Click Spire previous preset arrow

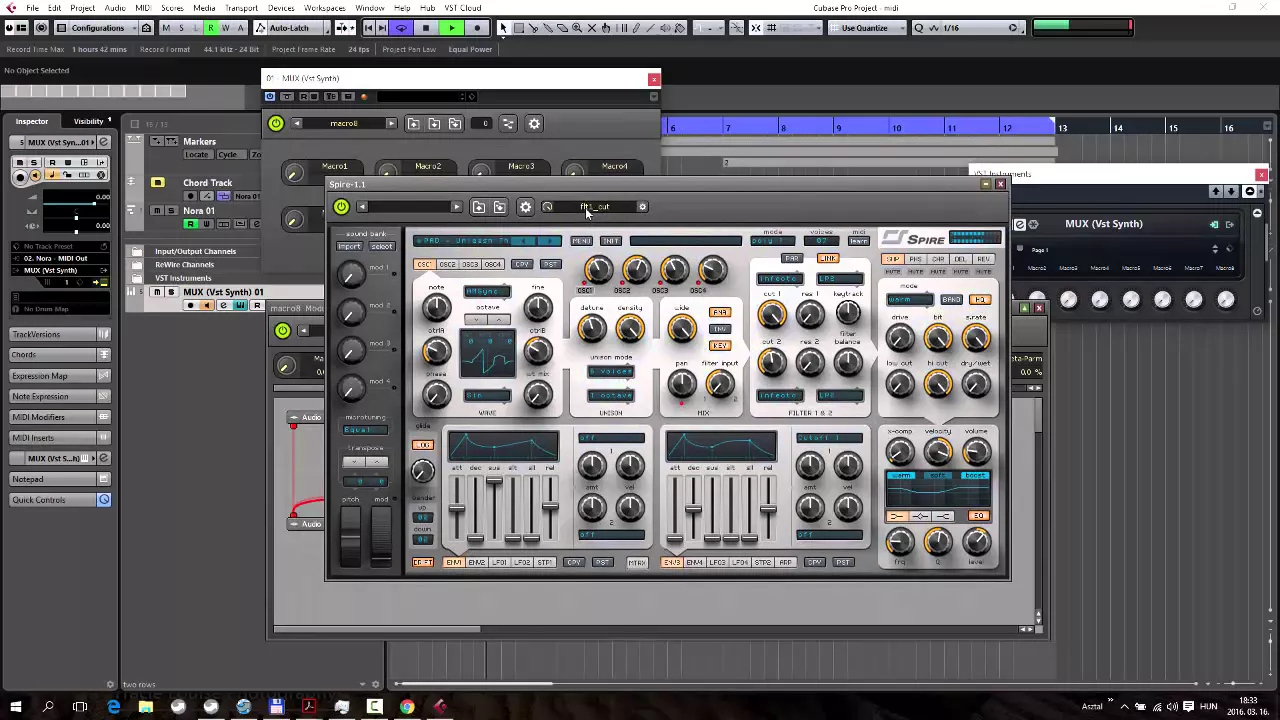[x=362, y=207]
